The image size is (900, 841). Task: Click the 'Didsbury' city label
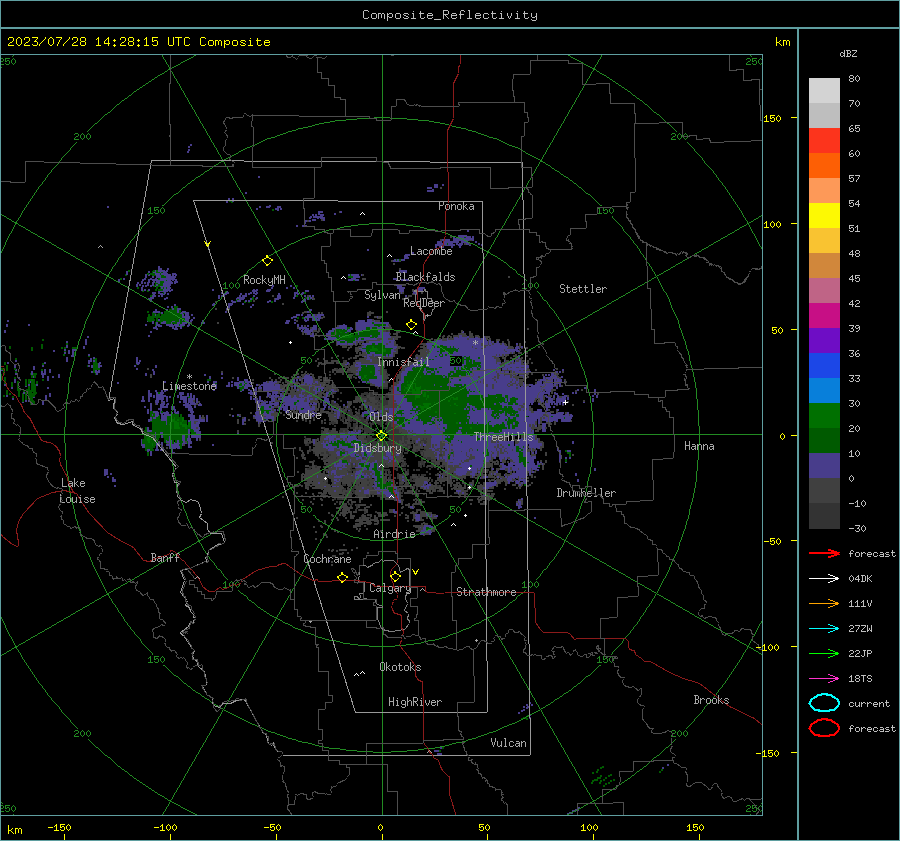pos(377,448)
